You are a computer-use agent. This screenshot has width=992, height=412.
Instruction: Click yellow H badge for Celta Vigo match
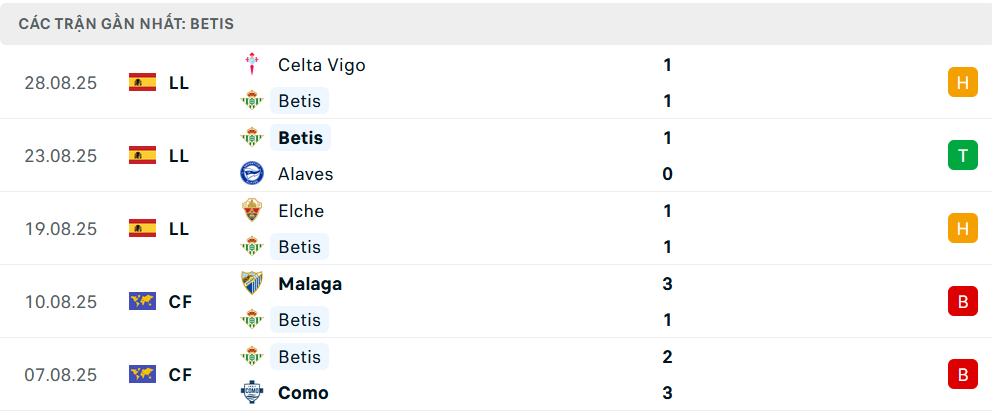(962, 83)
